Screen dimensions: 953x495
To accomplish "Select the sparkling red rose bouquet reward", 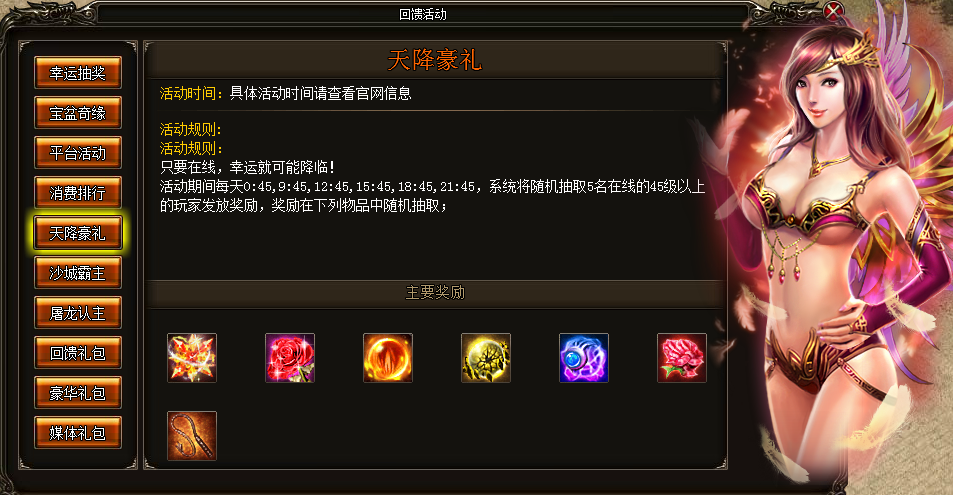I will click(x=290, y=358).
